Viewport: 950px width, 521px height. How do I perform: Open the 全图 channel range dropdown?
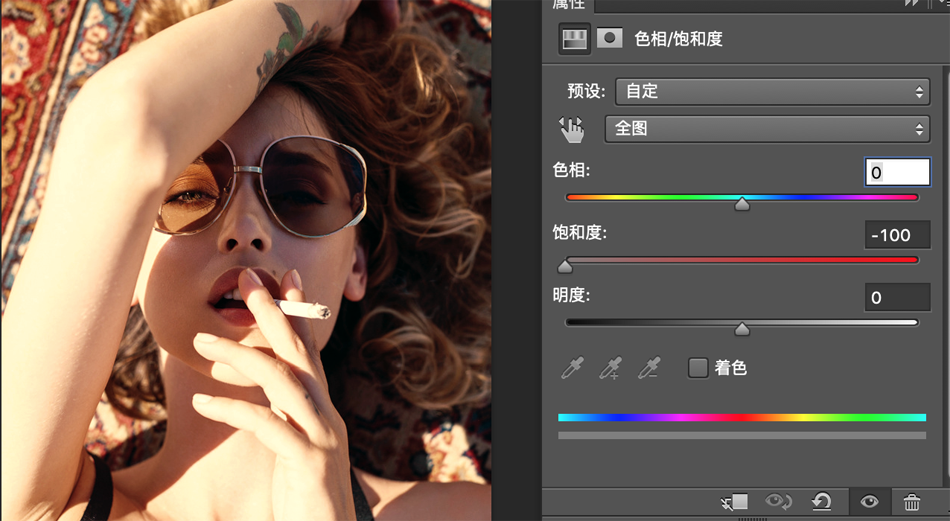[767, 129]
